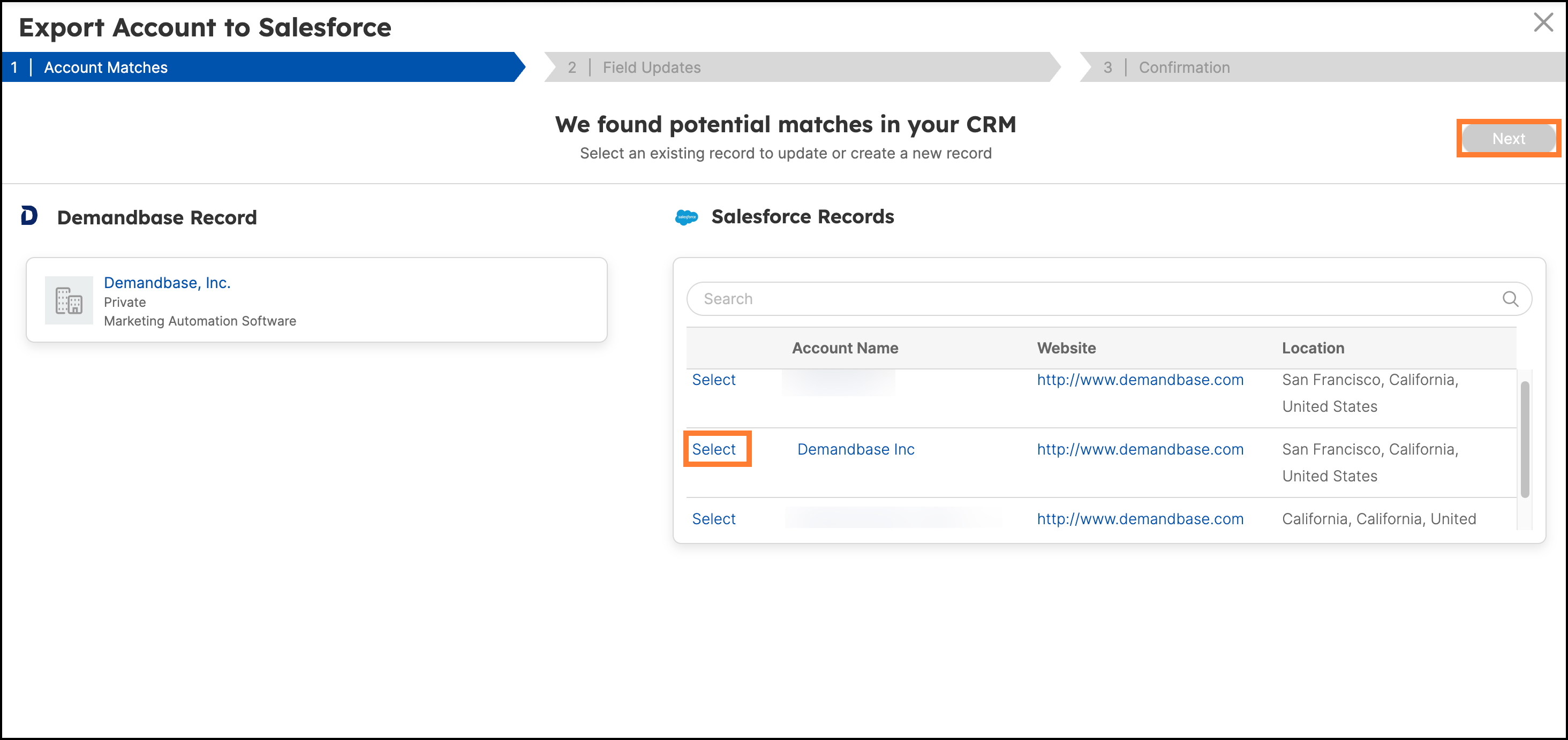
Task: Open Demandbase Inc row's website link
Action: tap(1140, 449)
